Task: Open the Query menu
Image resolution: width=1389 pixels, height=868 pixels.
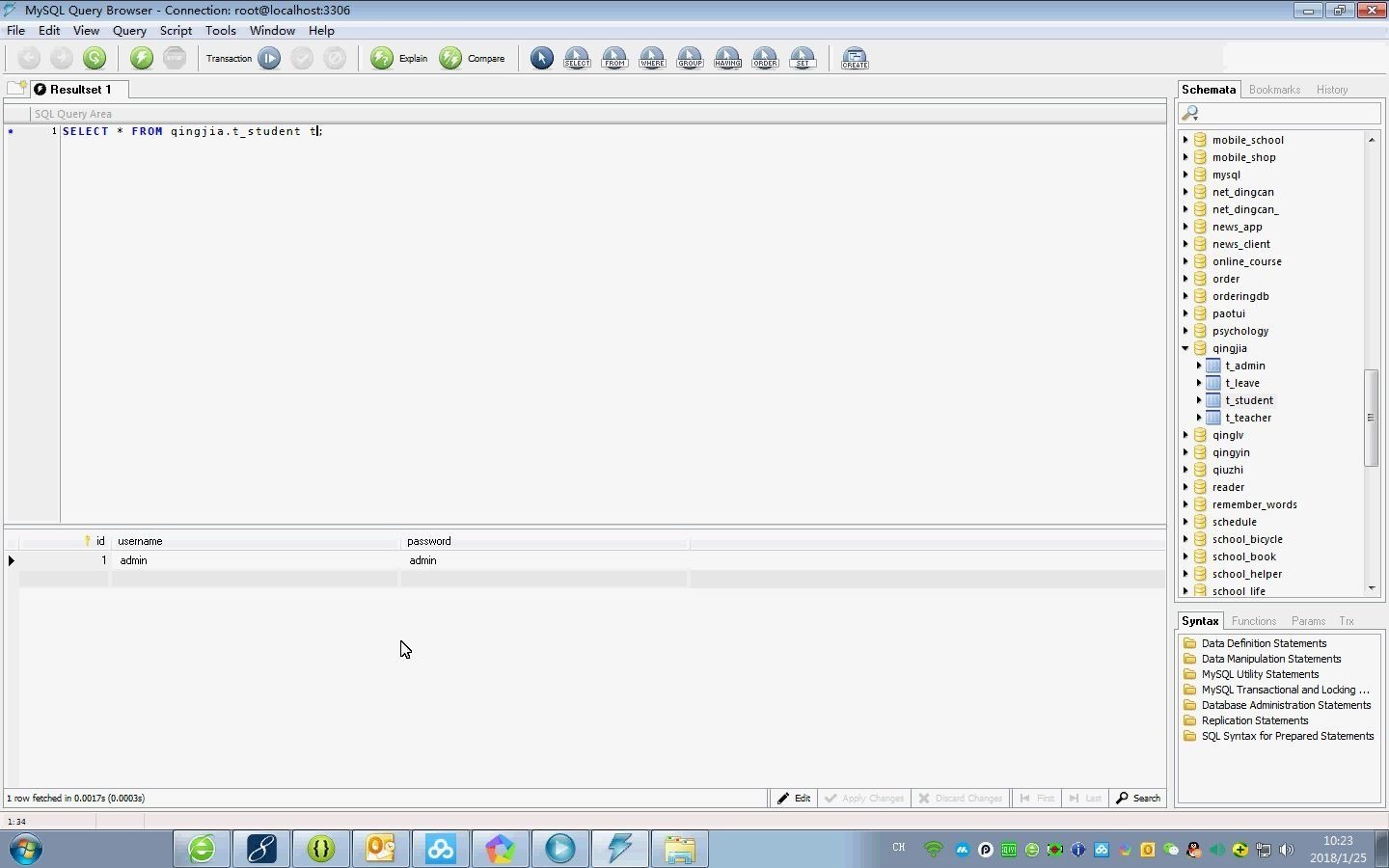Action: pos(129,31)
